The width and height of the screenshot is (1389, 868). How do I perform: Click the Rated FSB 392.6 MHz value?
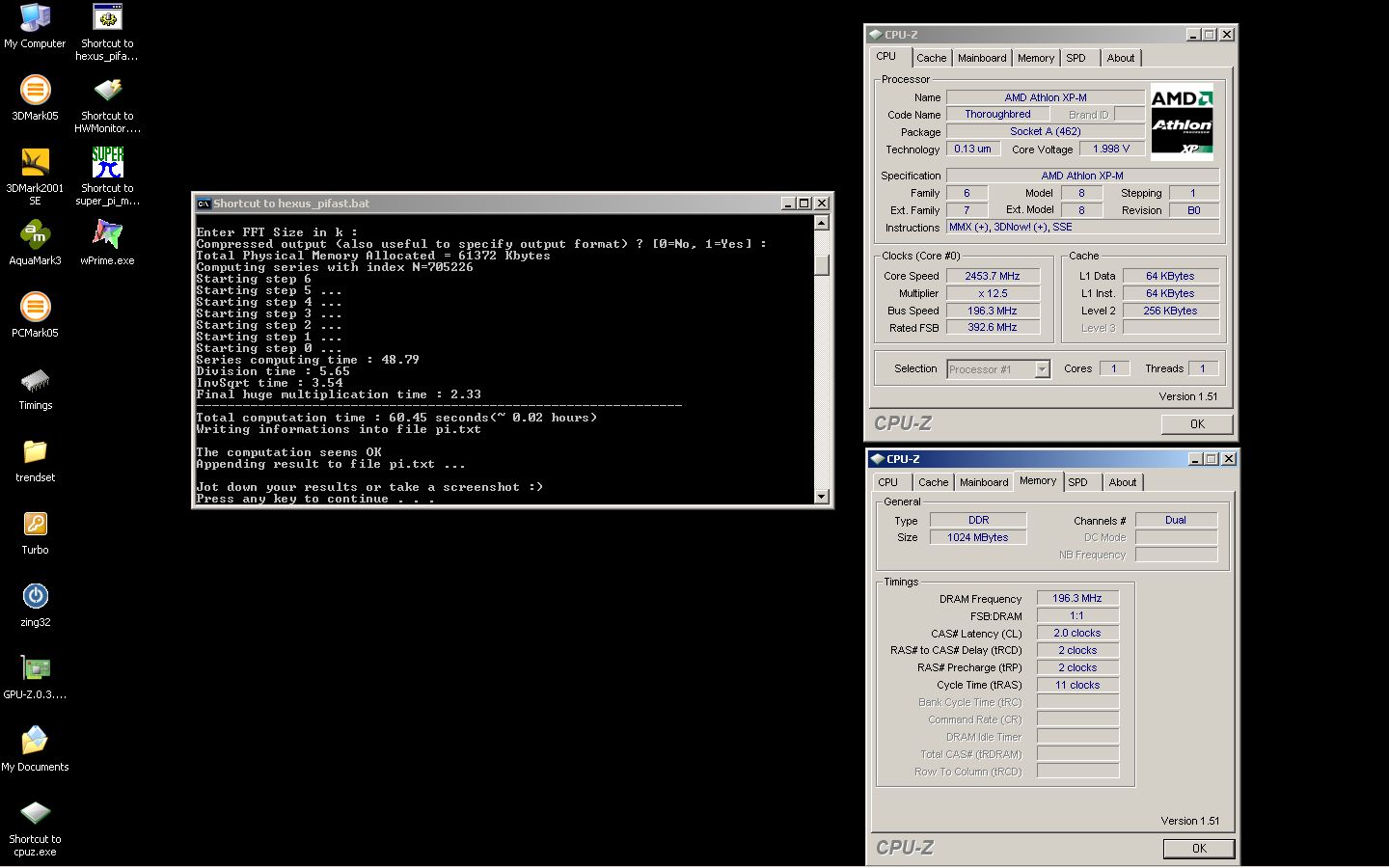coord(993,328)
